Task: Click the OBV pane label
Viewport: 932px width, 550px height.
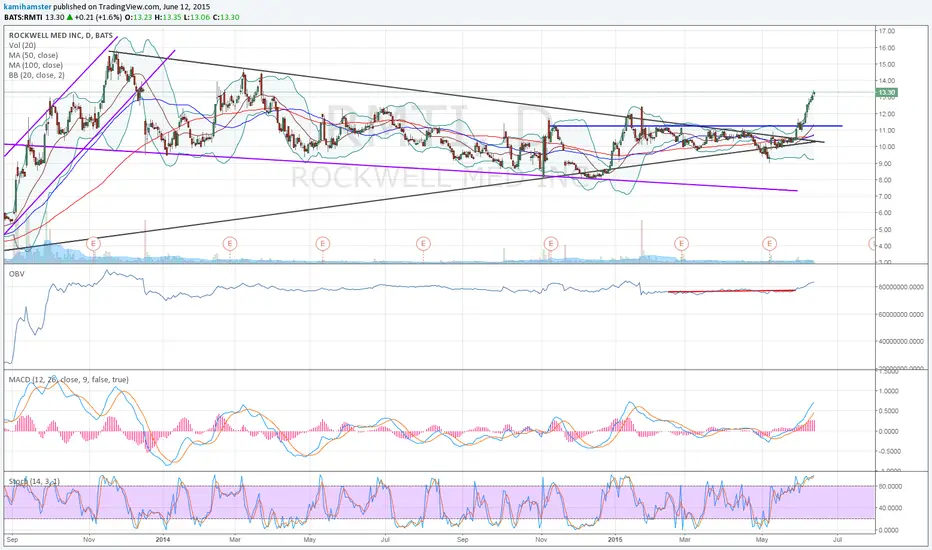Action: pos(16,274)
